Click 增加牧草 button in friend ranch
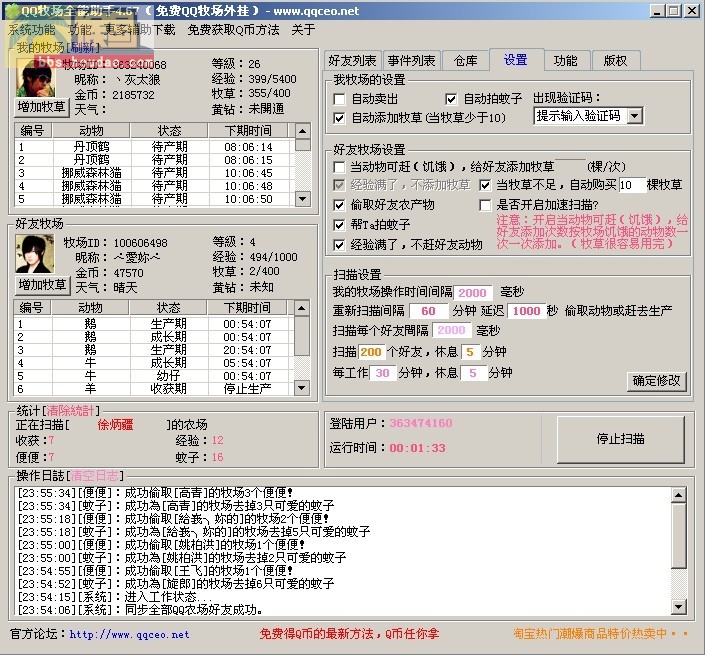 pos(42,285)
